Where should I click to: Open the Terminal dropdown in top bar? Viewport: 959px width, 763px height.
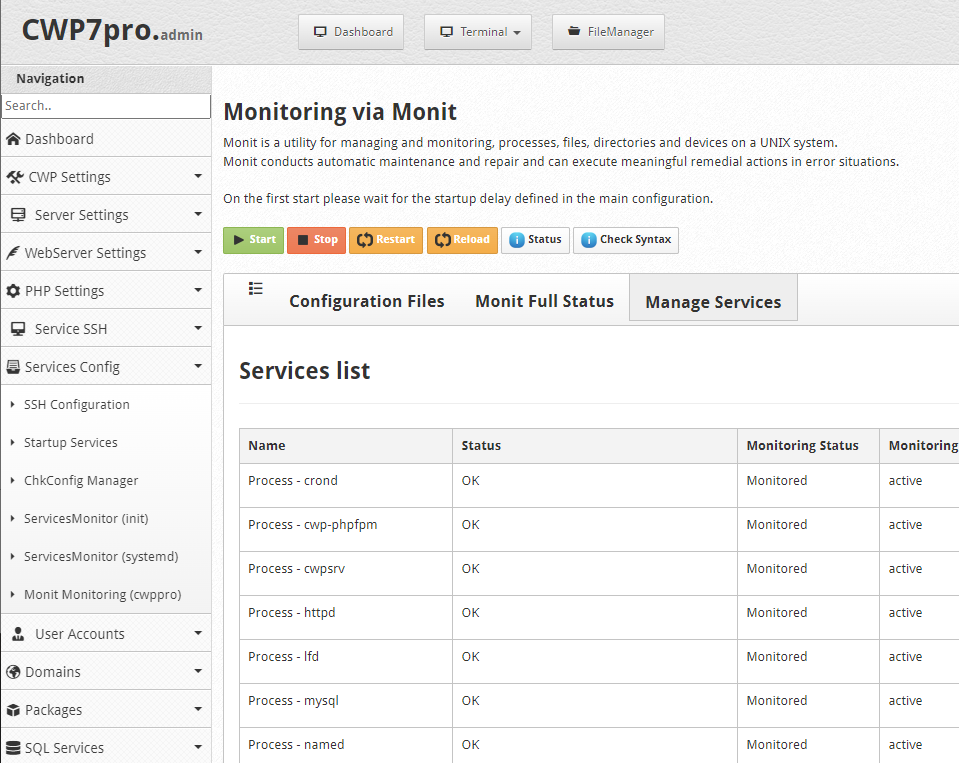click(477, 32)
